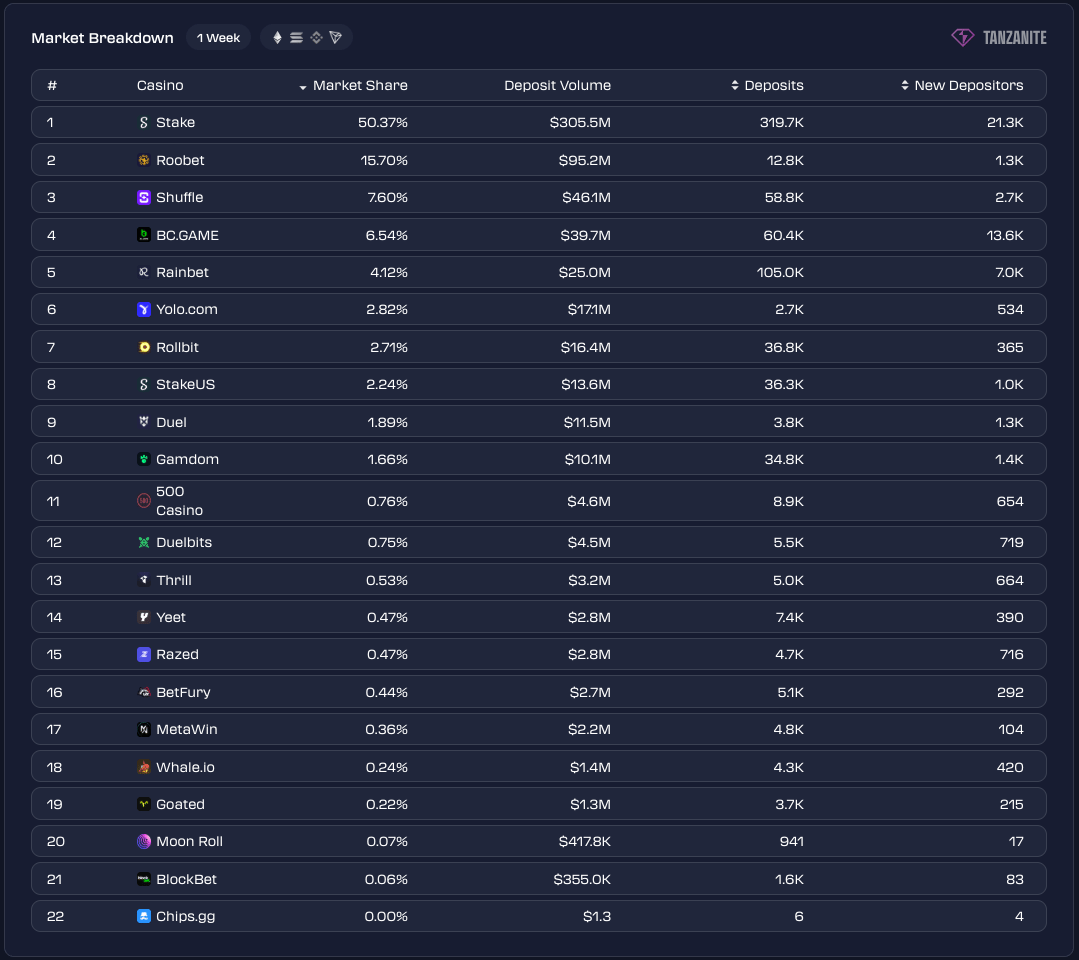Sort by the Deposits column

pos(767,85)
